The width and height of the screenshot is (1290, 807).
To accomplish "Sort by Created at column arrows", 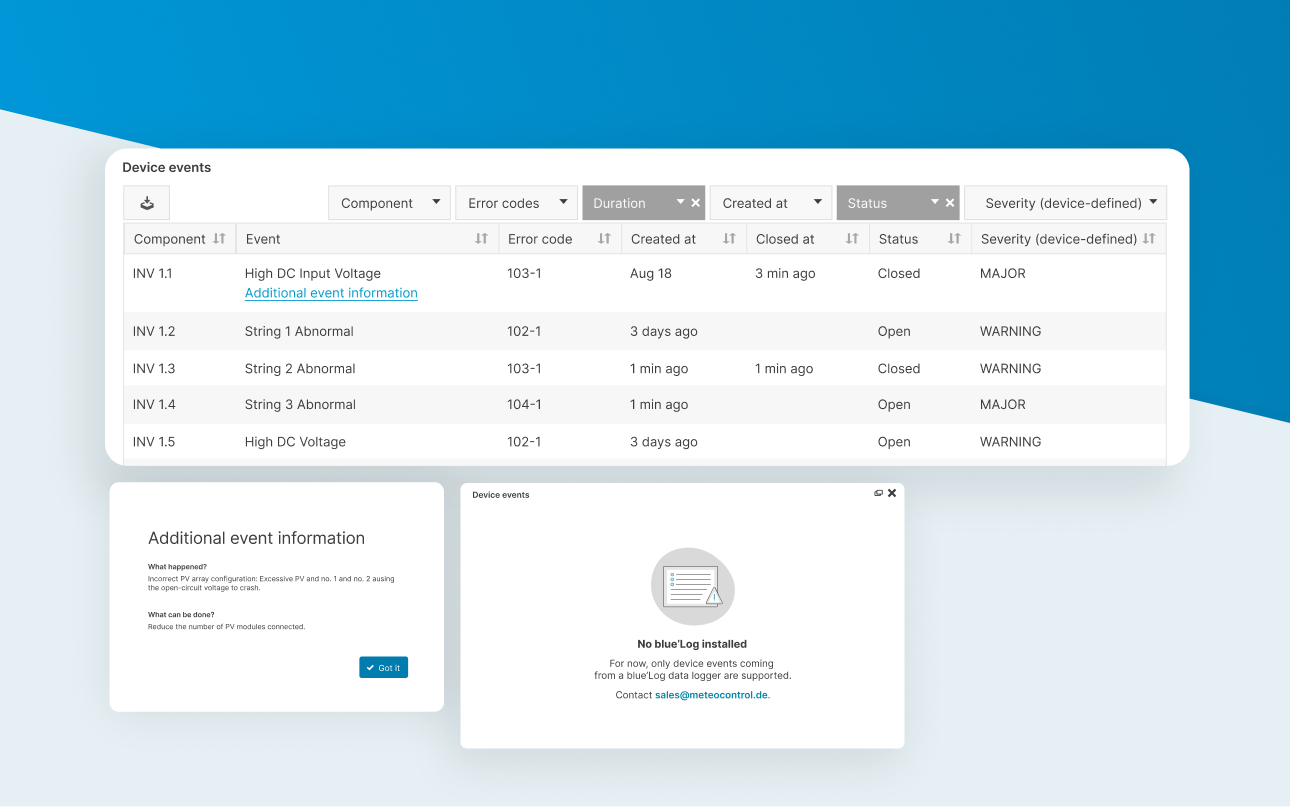I will click(729, 239).
